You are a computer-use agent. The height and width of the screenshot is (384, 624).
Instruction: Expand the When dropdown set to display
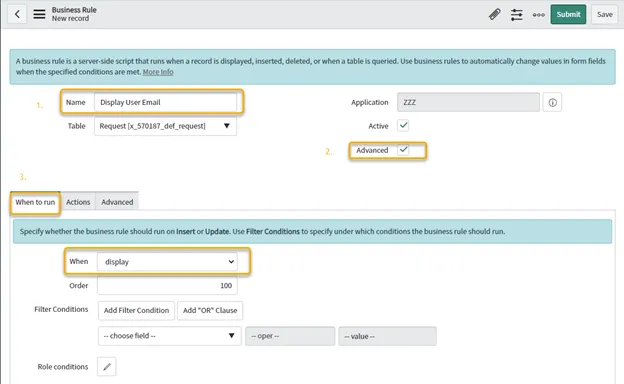pyautogui.click(x=167, y=262)
